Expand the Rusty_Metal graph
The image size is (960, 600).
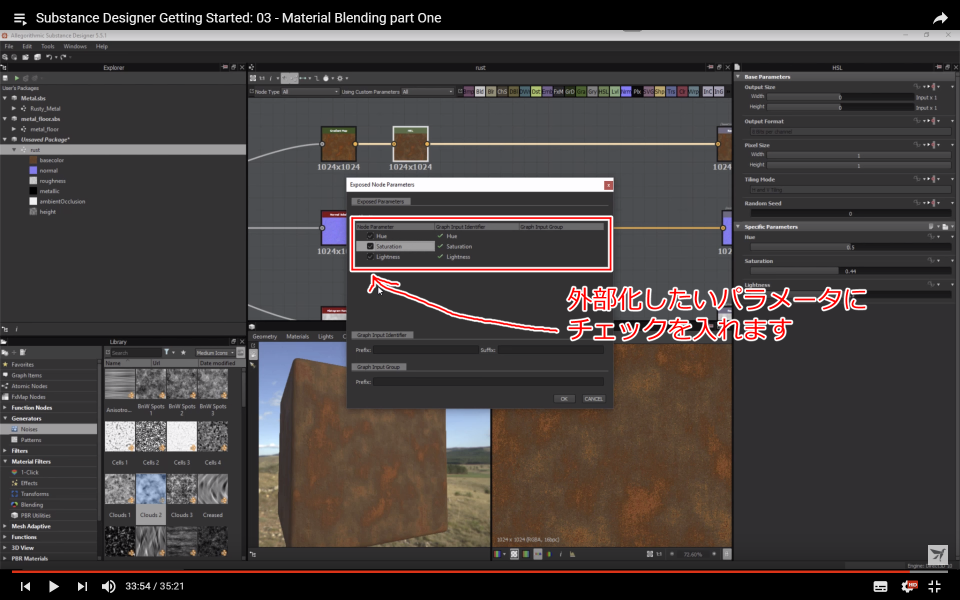point(15,108)
